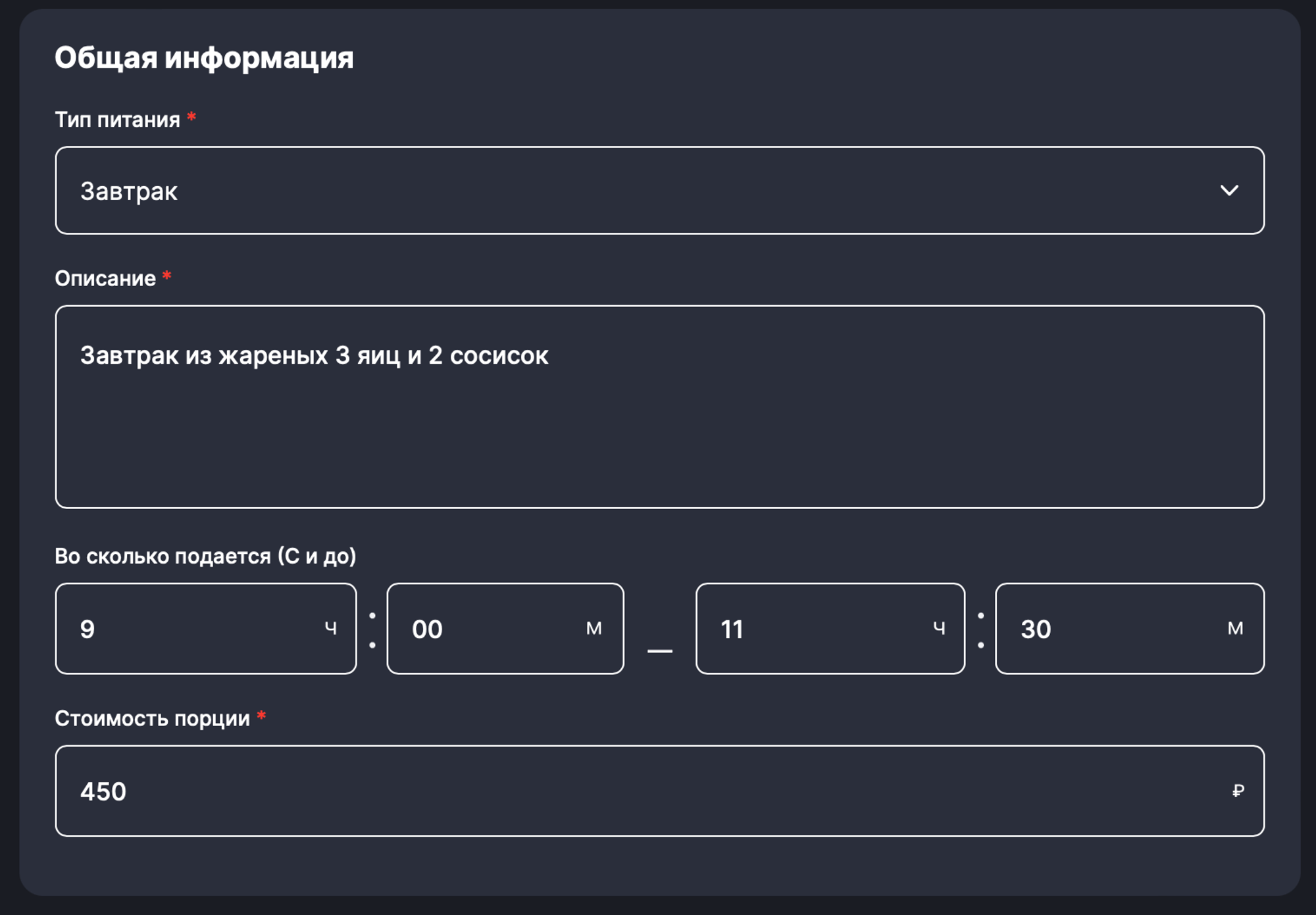1316x915 pixels.
Task: Click the description text about жареных яиц
Action: [314, 356]
